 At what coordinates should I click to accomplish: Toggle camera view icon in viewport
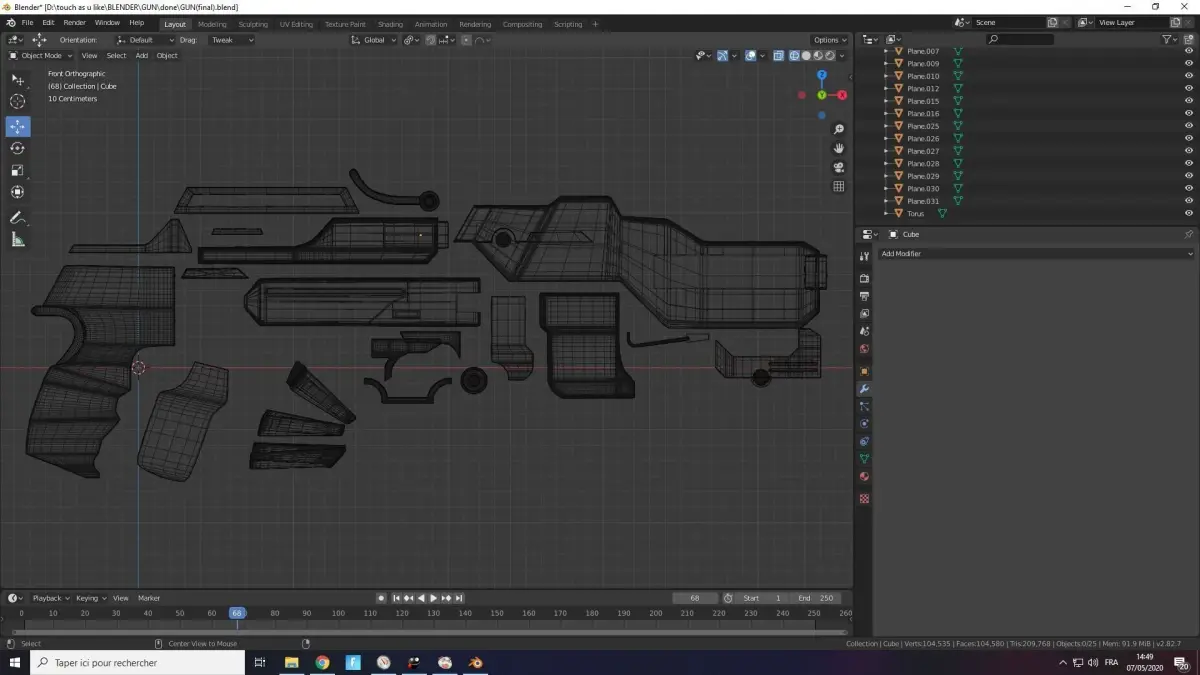[x=839, y=167]
